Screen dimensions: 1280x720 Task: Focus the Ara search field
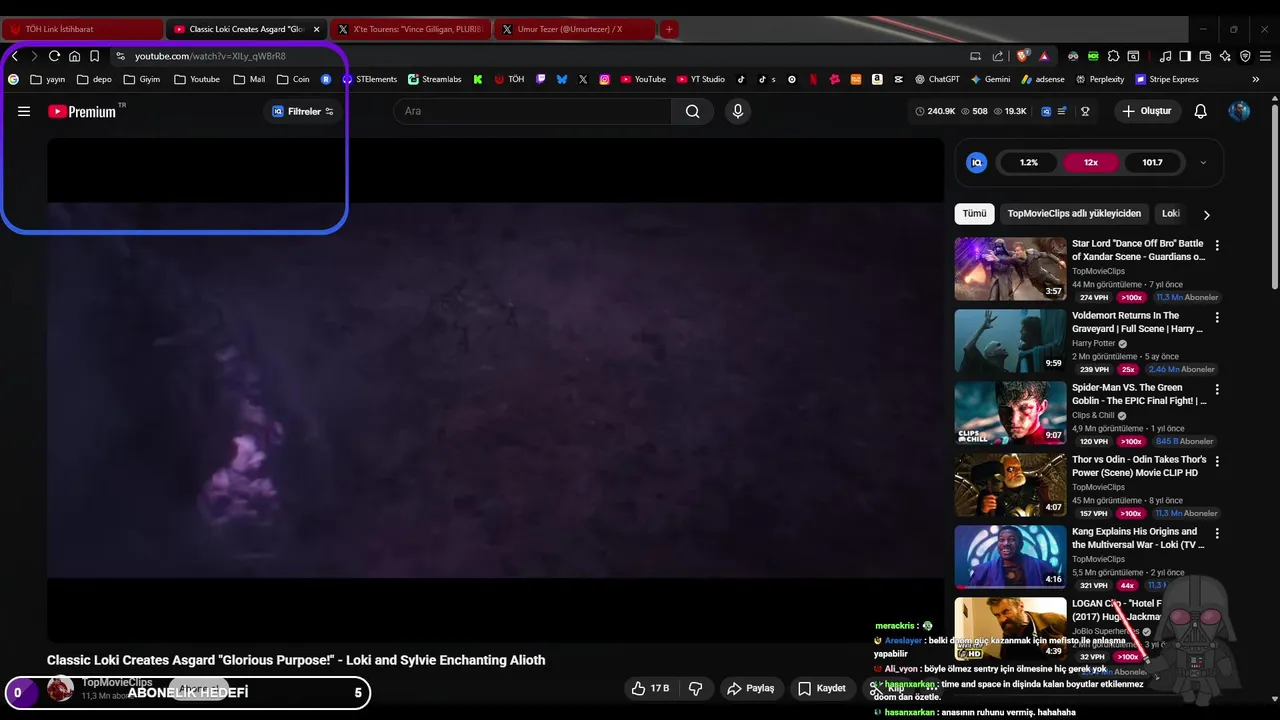pyautogui.click(x=533, y=111)
